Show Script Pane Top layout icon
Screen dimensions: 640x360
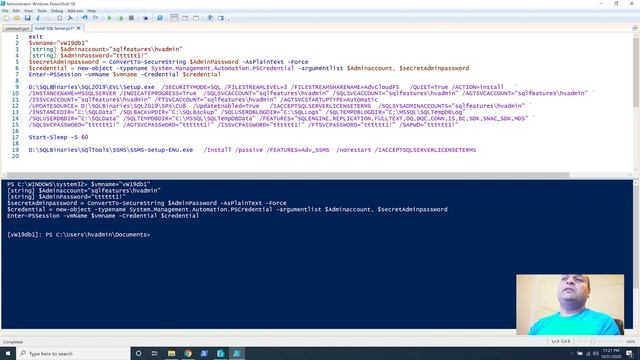(174, 18)
